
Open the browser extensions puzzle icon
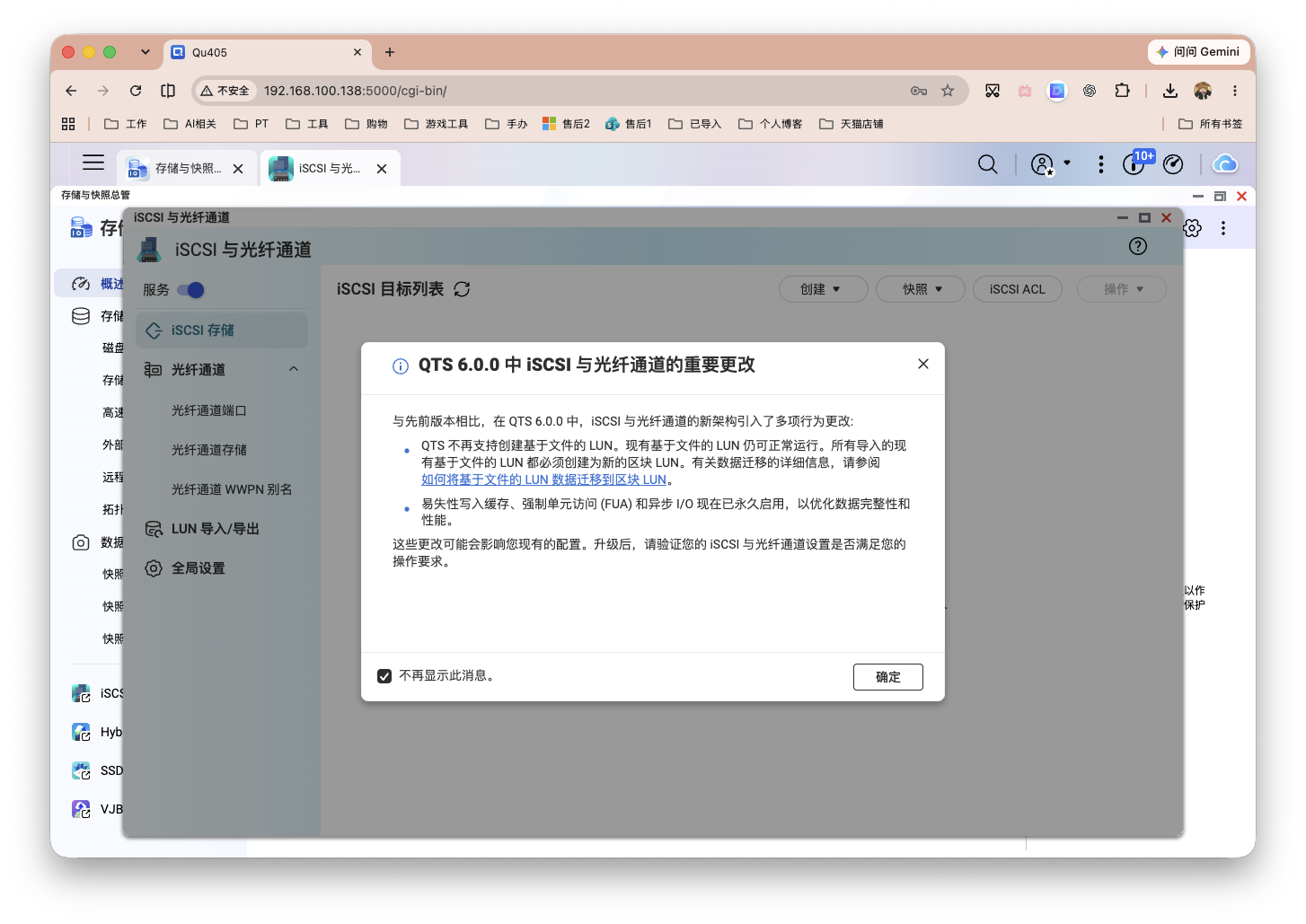pos(1122,91)
